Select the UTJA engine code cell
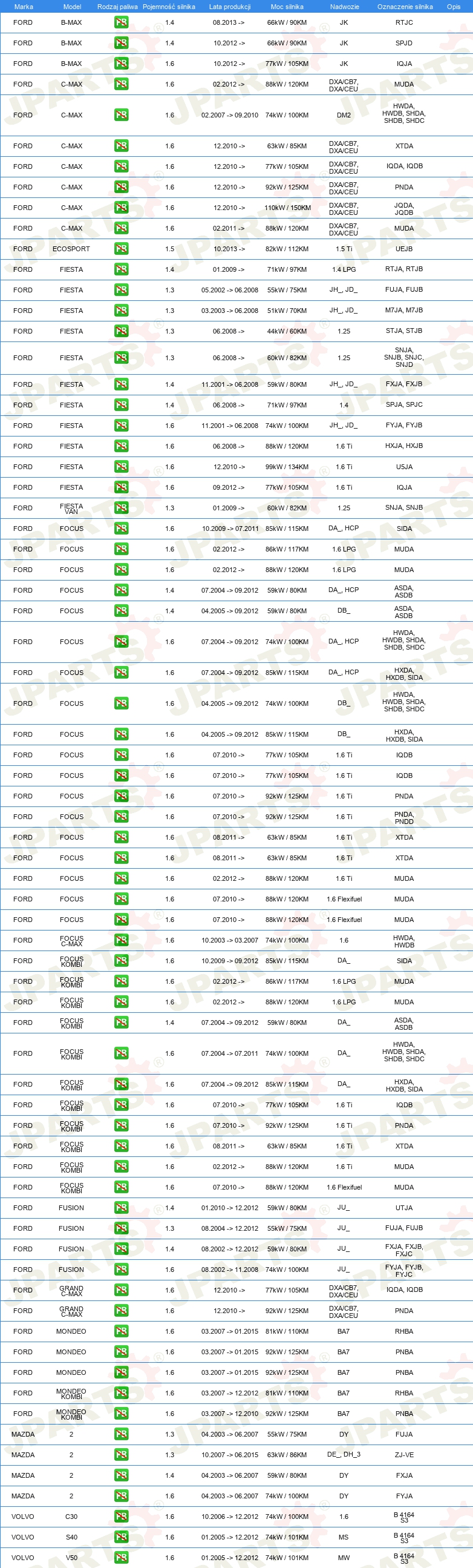Viewport: 473px width, 1568px height. coord(404,1208)
